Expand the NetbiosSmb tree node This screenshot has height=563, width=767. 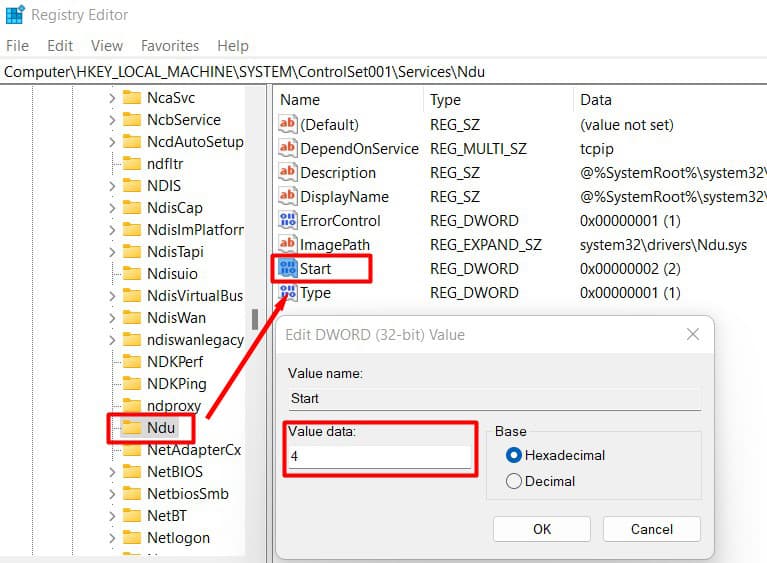(112, 494)
